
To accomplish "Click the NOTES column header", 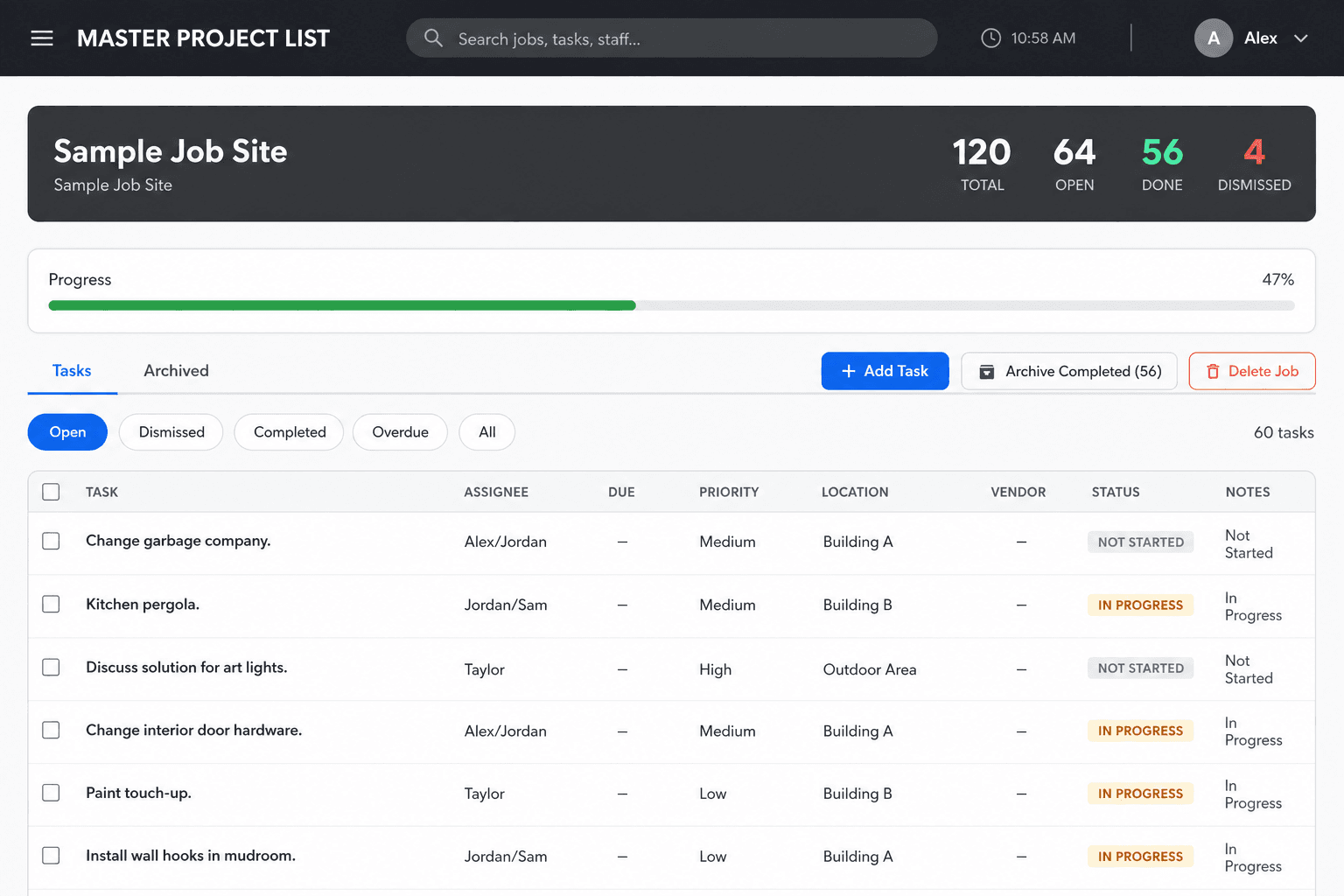I will tap(1248, 492).
